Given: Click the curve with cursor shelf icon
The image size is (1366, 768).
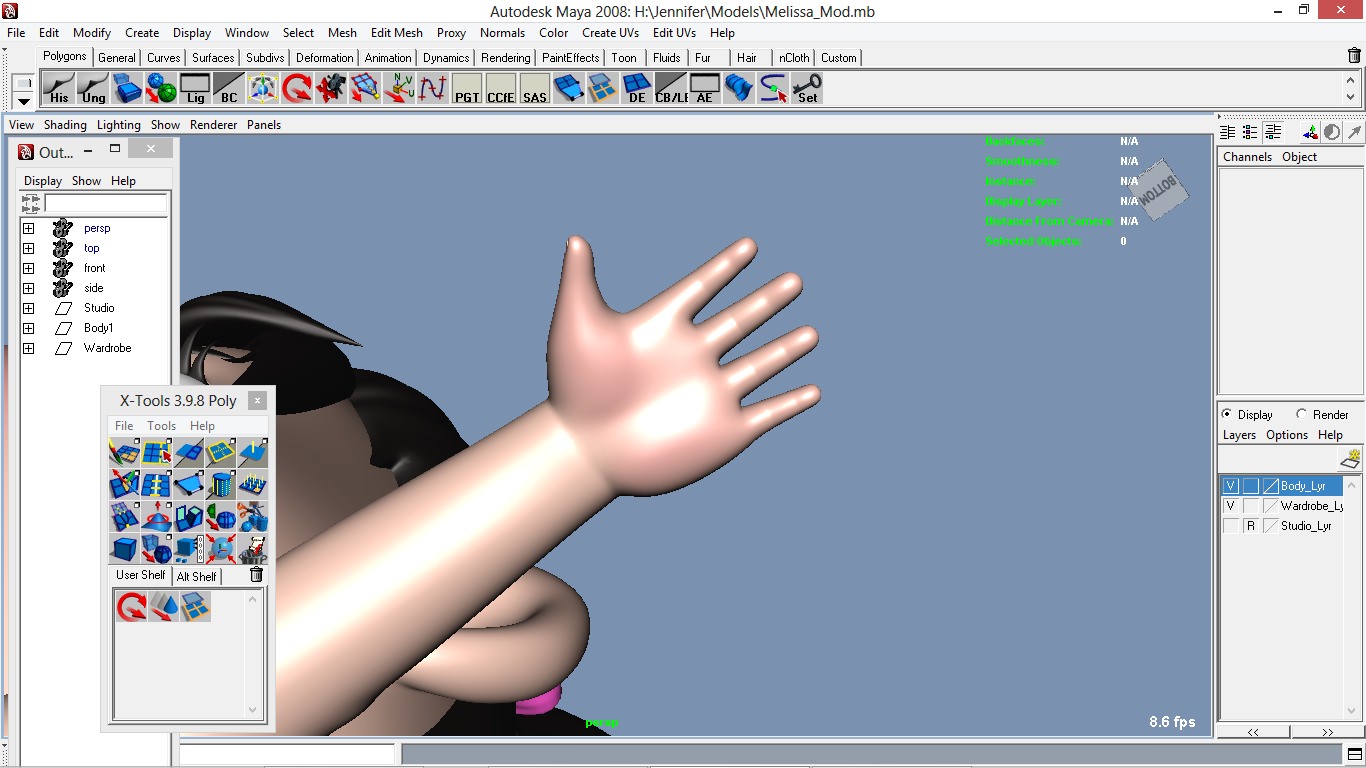Looking at the screenshot, I should pyautogui.click(x=773, y=89).
